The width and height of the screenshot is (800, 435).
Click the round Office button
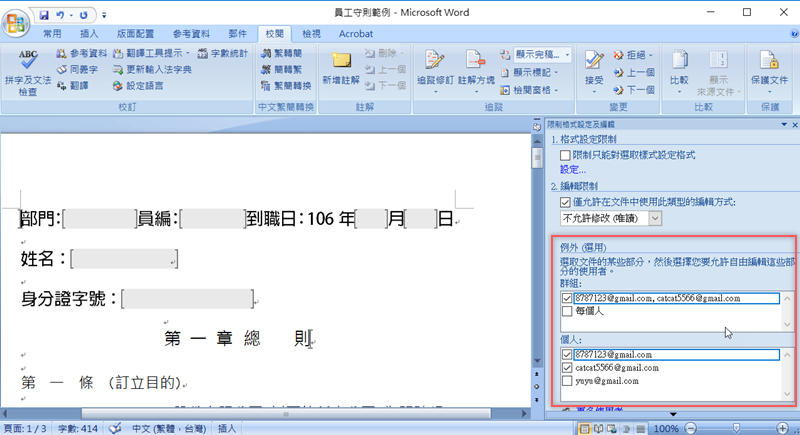pyautogui.click(x=17, y=20)
